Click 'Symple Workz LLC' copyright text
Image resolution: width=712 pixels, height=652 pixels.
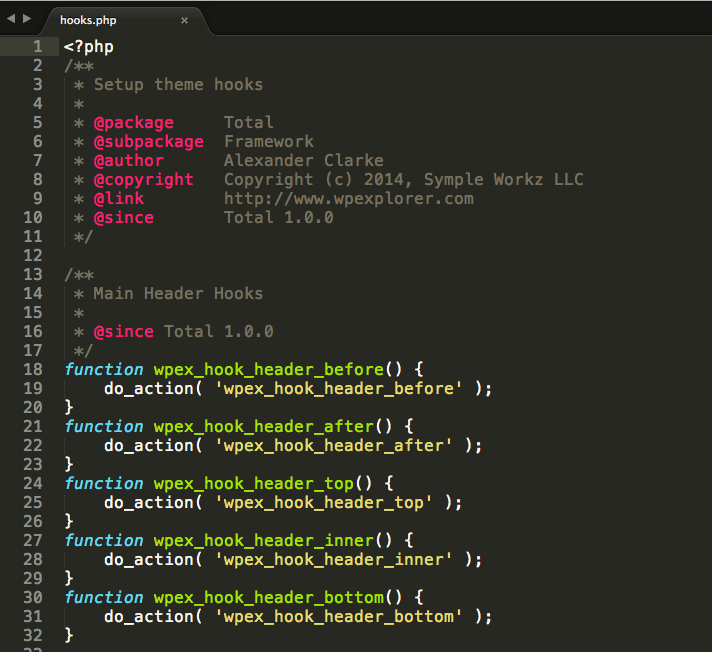pyautogui.click(x=504, y=180)
